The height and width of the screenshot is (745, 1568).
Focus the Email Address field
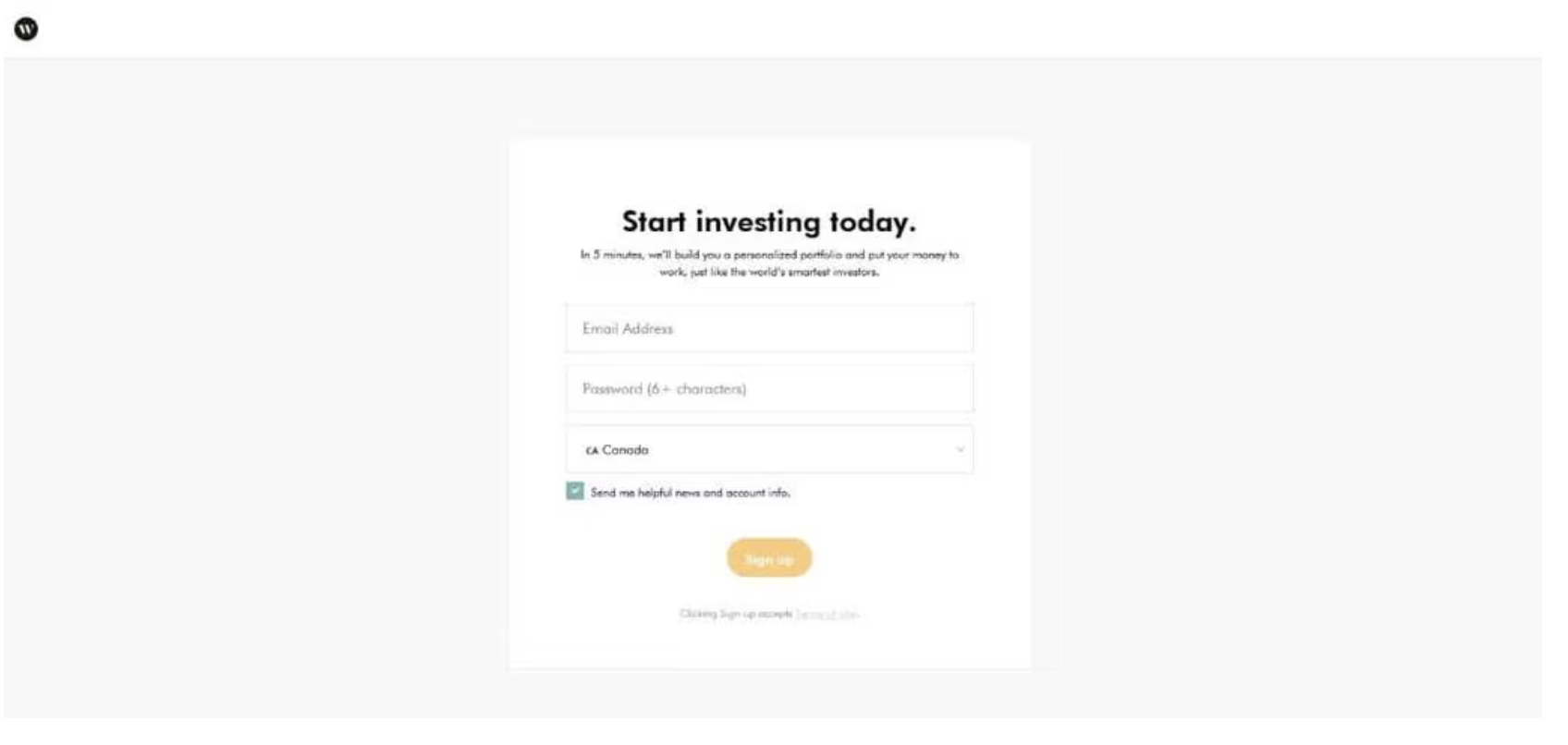coord(769,328)
